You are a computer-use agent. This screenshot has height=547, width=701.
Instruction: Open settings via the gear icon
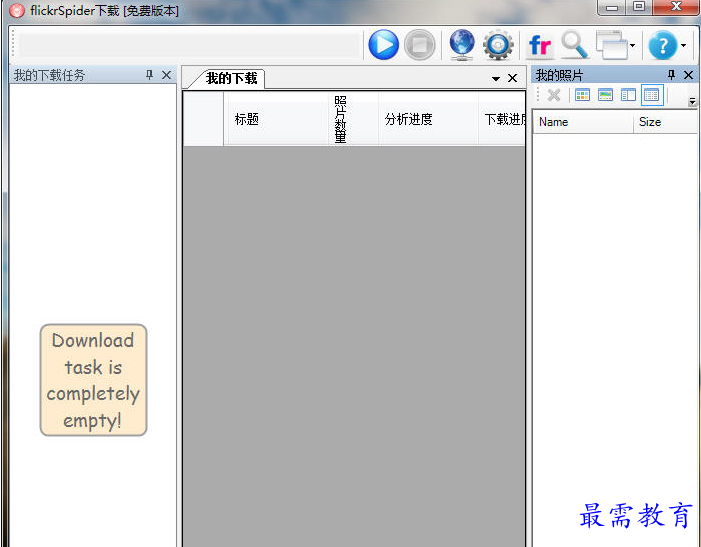coord(498,45)
